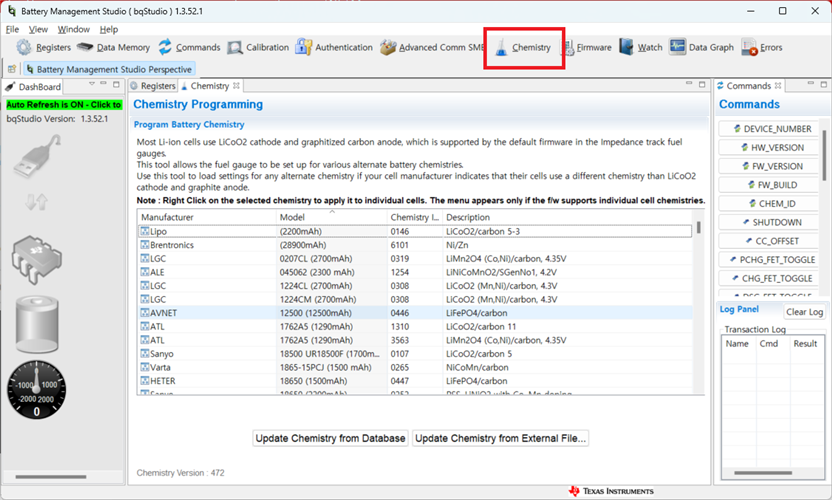Toggle Auto Refresh in DashBoard
This screenshot has width=832, height=500.
point(64,105)
